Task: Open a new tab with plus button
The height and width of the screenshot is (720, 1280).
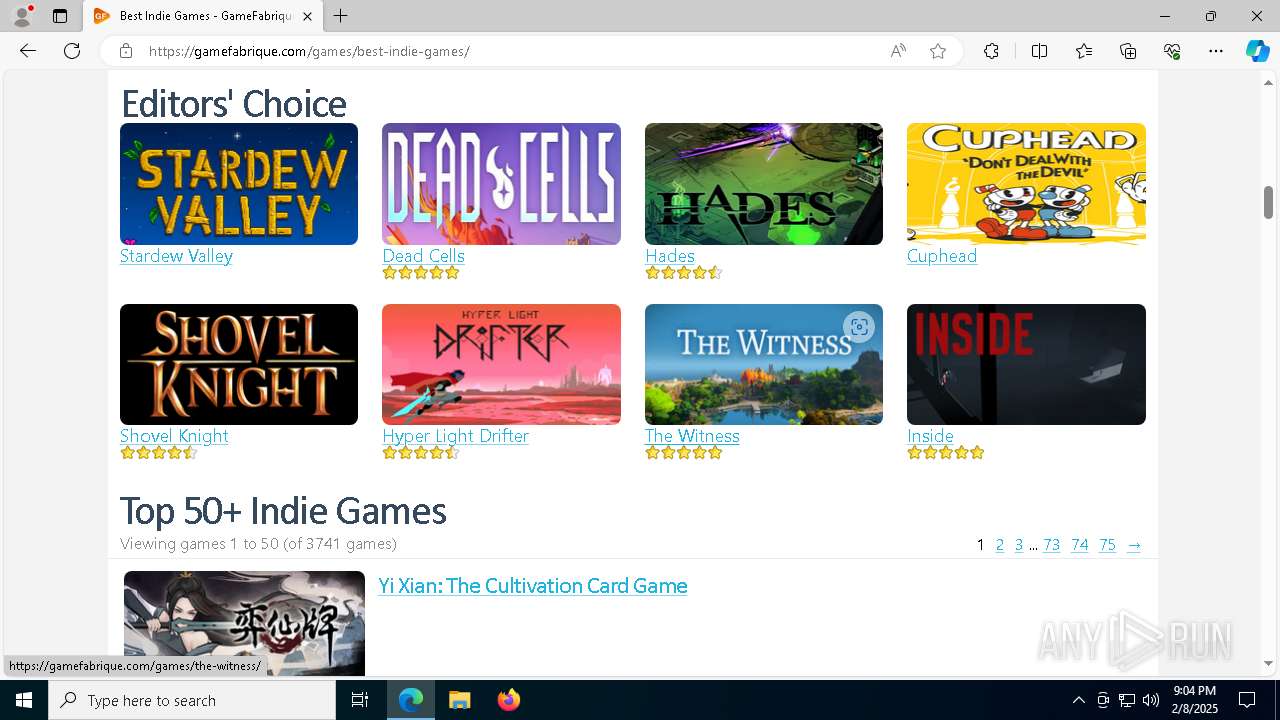Action: (341, 16)
